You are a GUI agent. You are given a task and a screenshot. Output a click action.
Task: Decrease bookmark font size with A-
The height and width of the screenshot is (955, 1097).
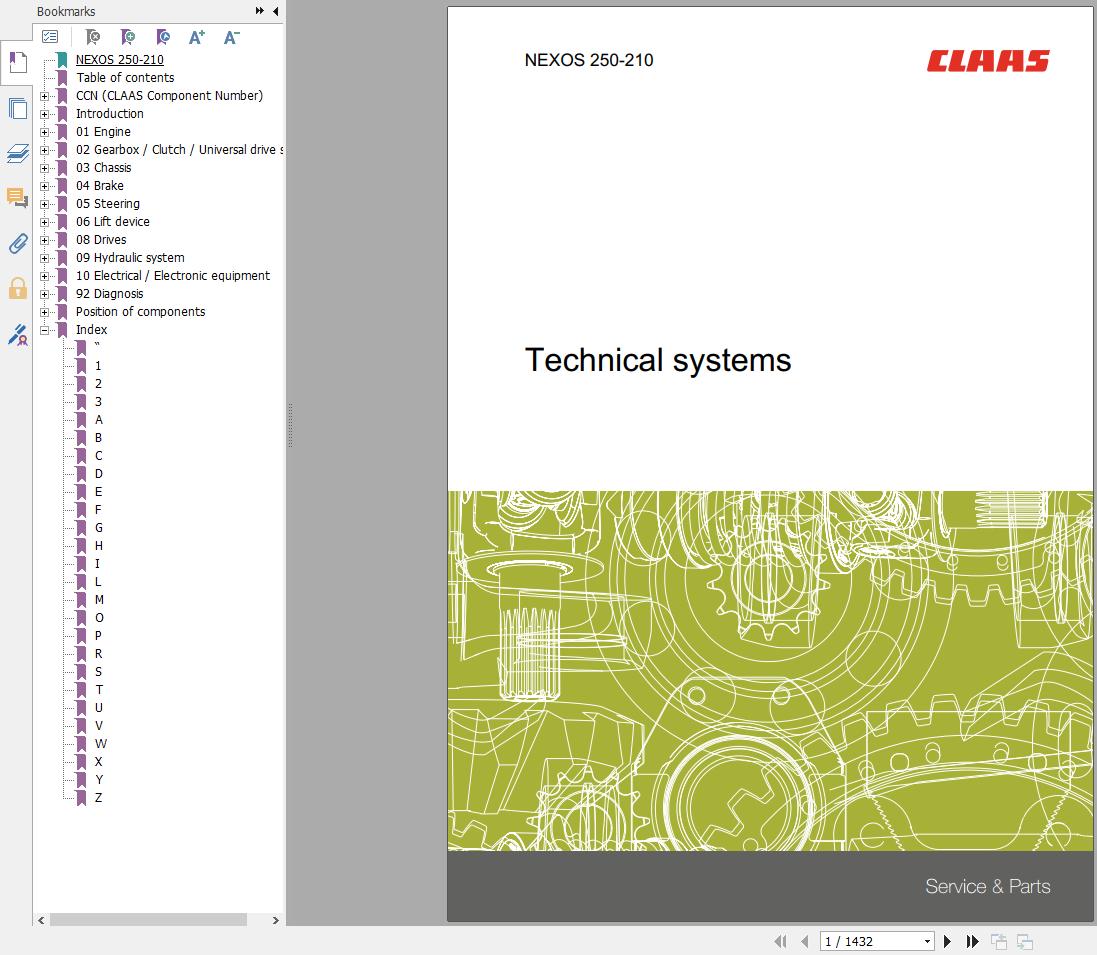coord(231,37)
